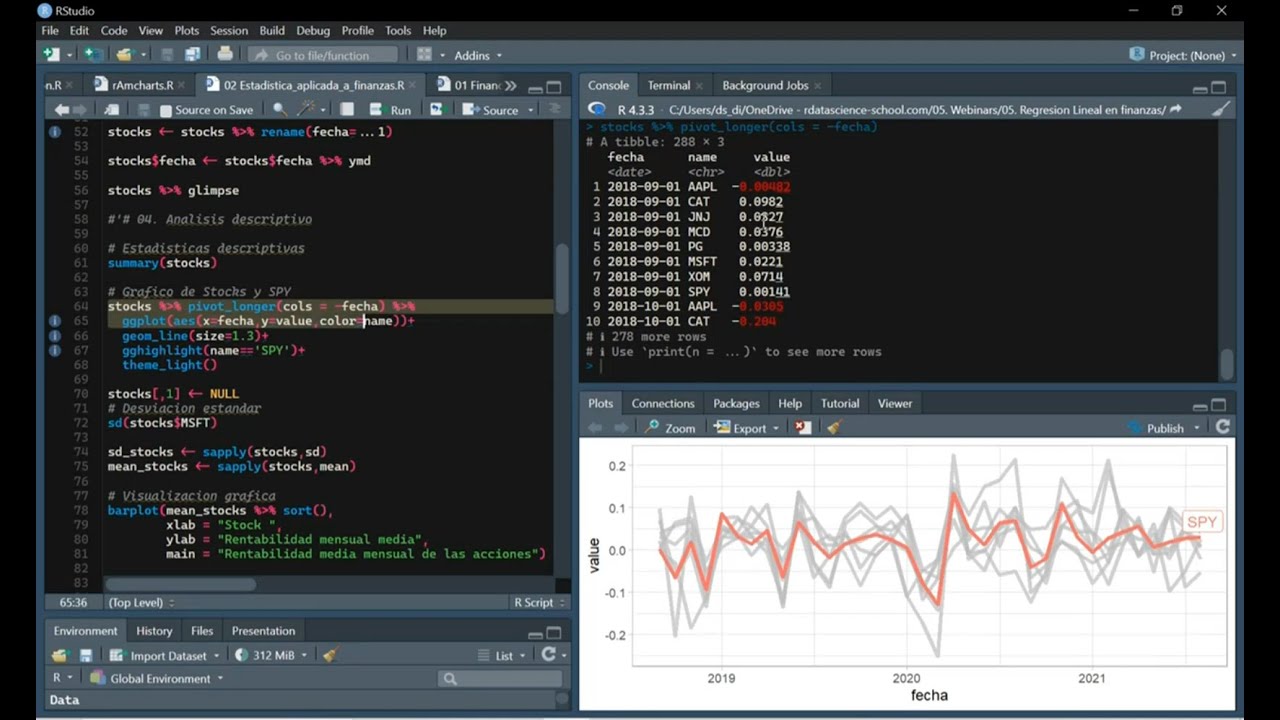Maximize the Console pane
This screenshot has height=720, width=1280.
pos(1219,87)
